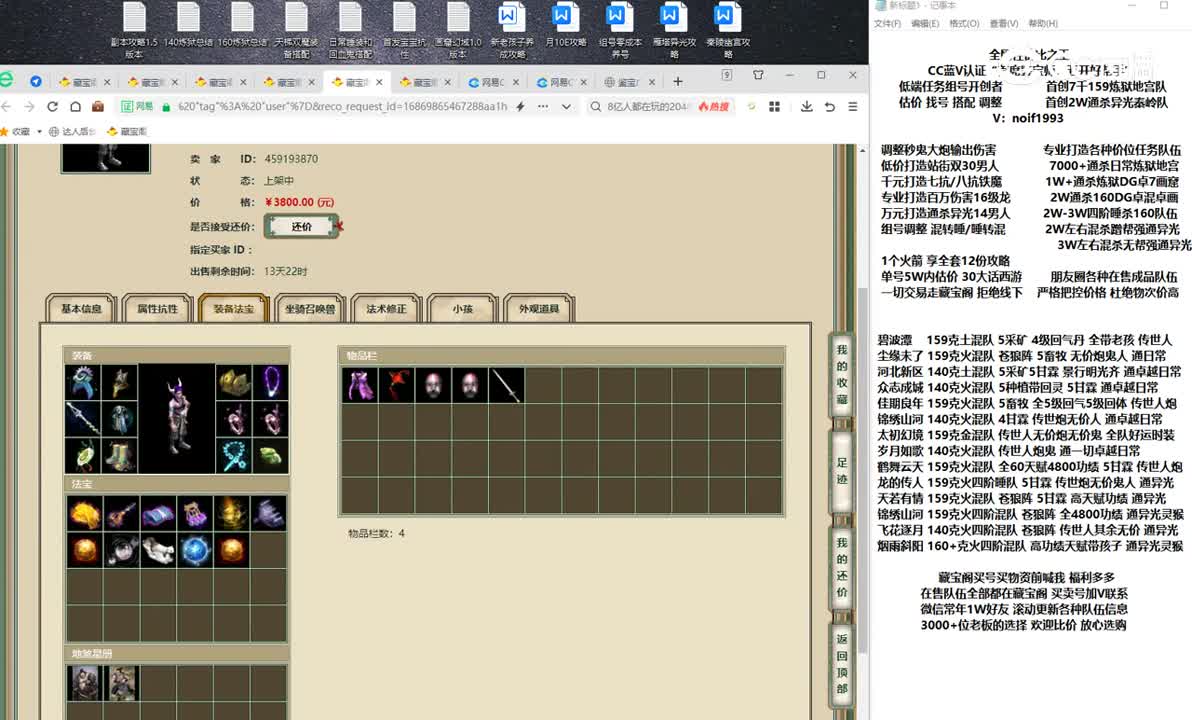The width and height of the screenshot is (1192, 720).
Task: Select the red item in inventory grid
Action: (396, 385)
